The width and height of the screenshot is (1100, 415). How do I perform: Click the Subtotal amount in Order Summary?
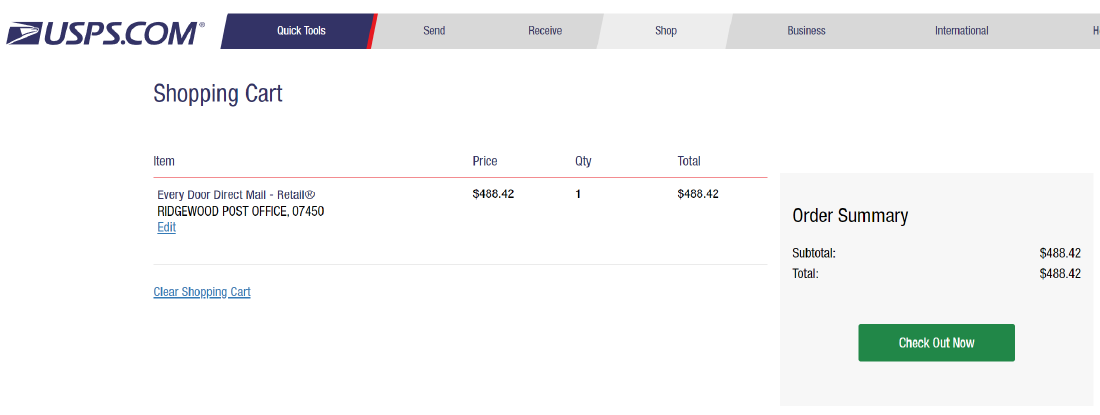[1060, 253]
